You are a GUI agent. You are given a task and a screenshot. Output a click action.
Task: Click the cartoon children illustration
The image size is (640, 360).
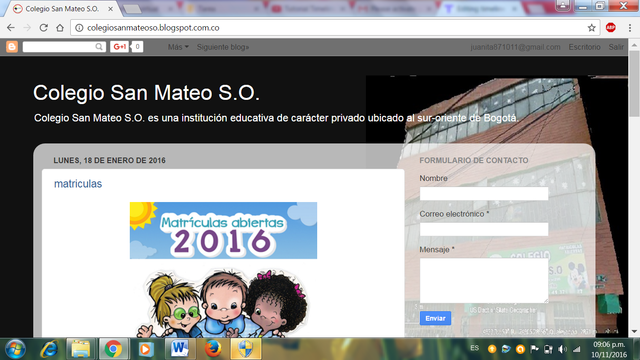point(223,302)
